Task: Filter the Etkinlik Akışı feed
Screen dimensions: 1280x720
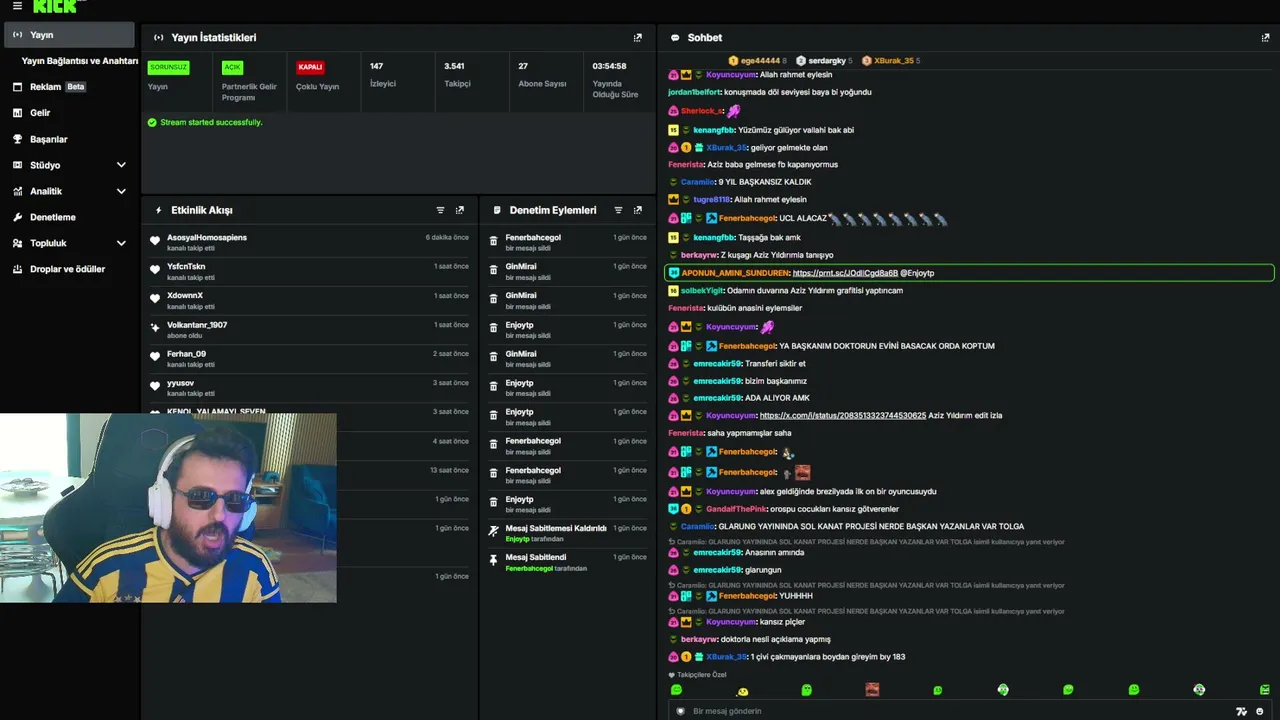Action: point(440,210)
